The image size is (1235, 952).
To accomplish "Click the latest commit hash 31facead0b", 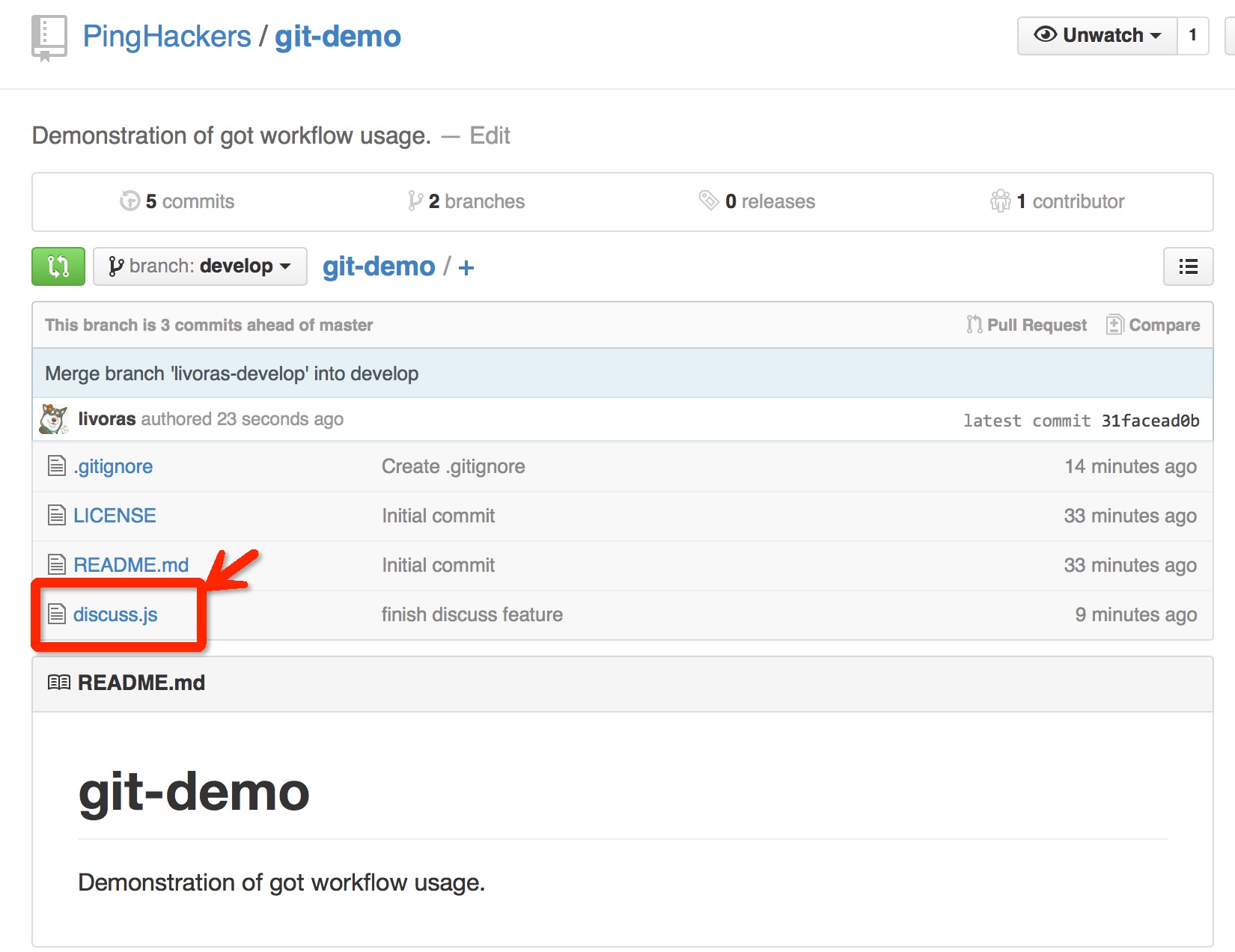I will (1150, 421).
